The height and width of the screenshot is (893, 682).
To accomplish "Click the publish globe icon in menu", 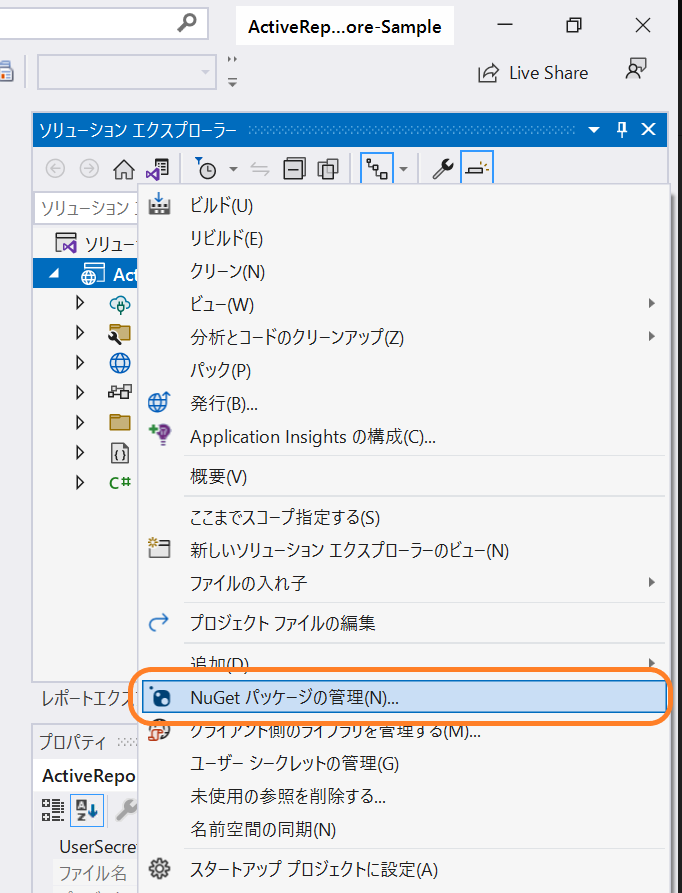I will [x=159, y=402].
